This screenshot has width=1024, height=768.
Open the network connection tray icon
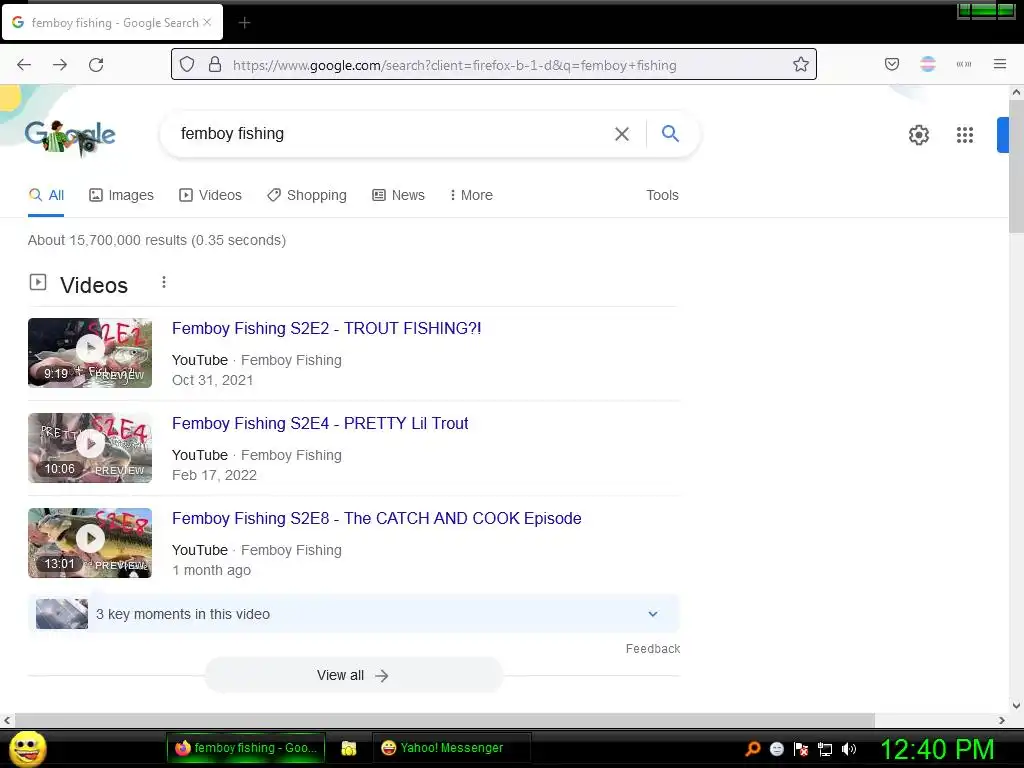point(825,749)
